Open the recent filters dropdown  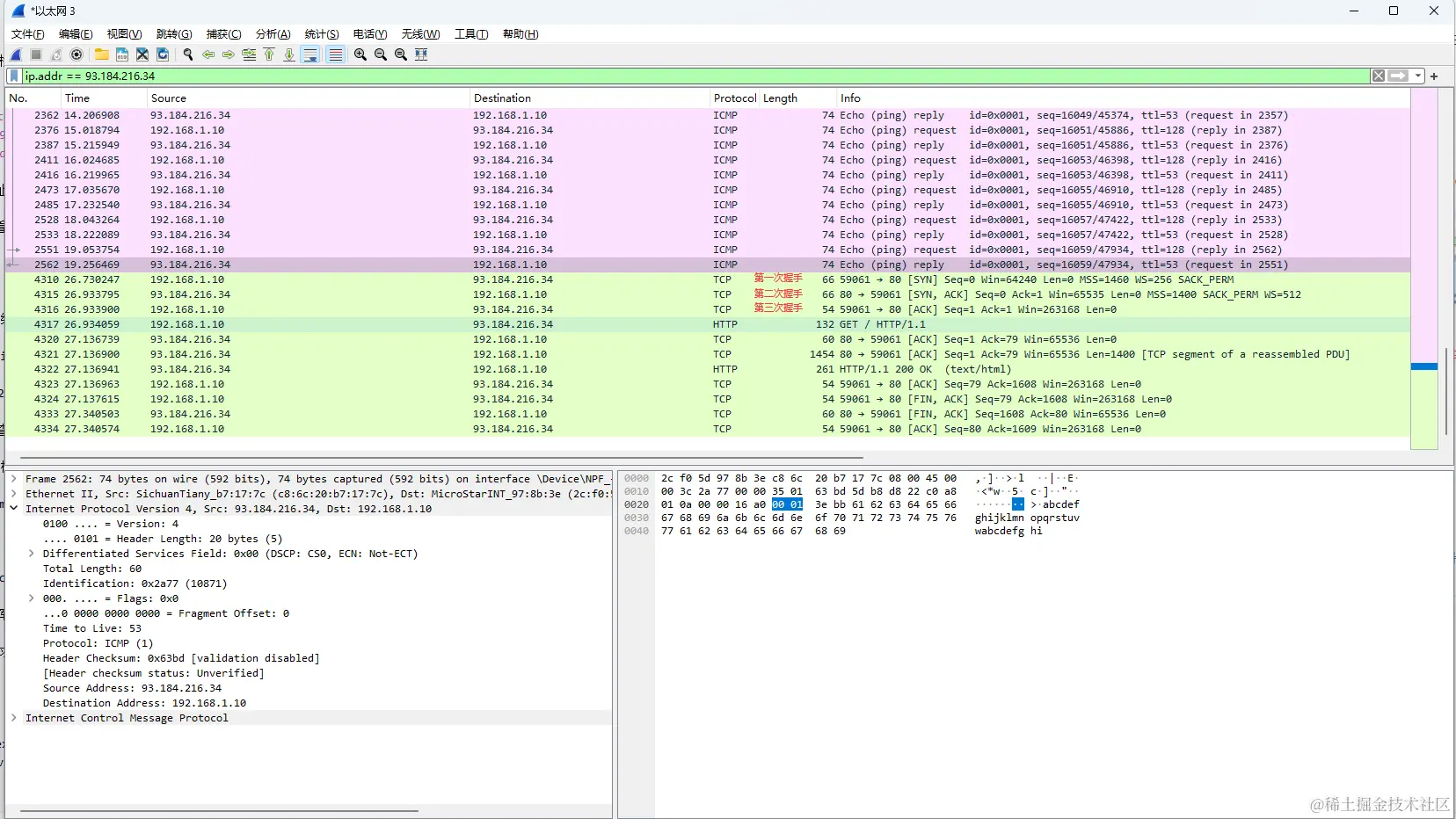(1418, 76)
